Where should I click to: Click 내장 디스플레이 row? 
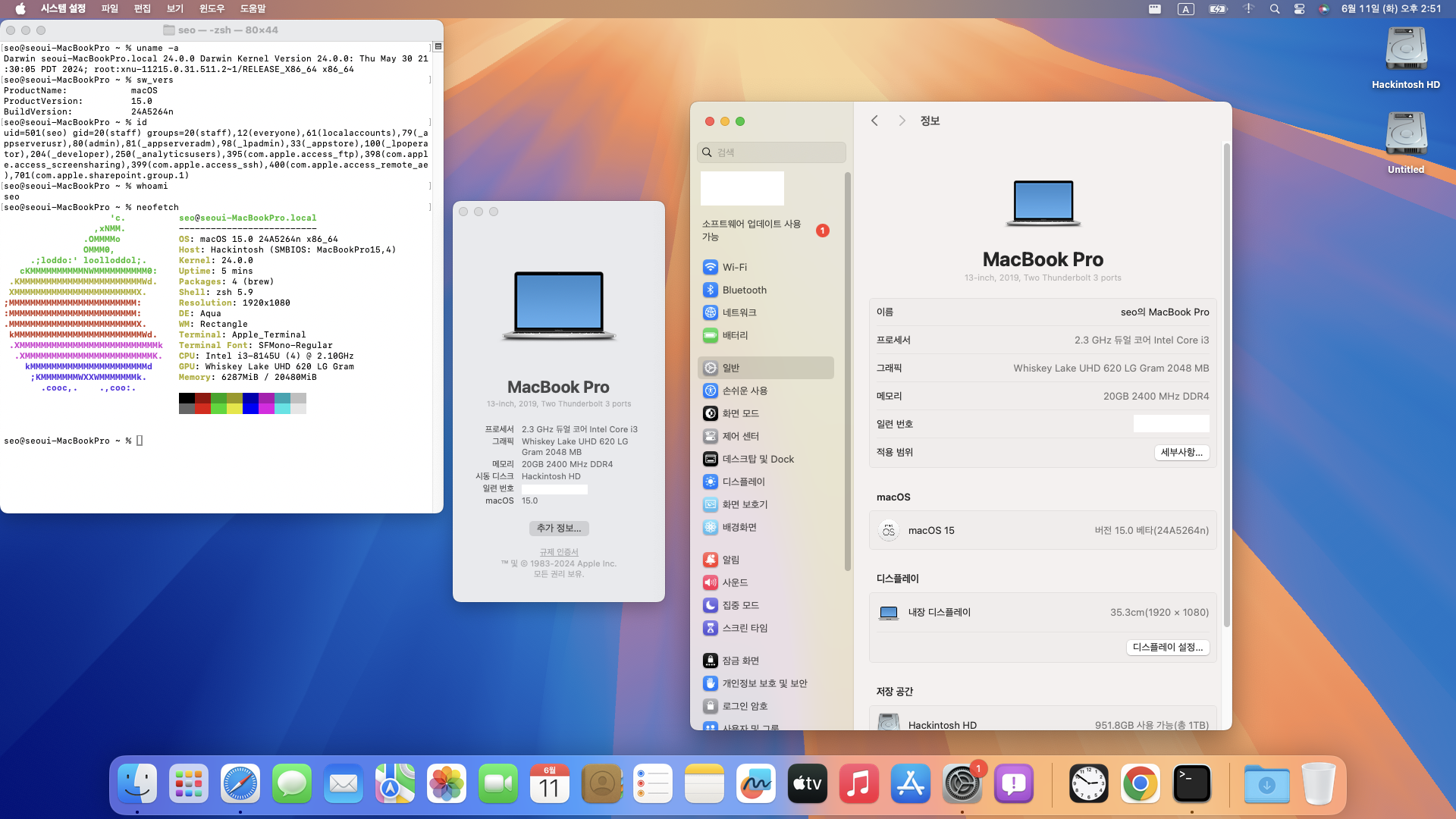[1043, 612]
